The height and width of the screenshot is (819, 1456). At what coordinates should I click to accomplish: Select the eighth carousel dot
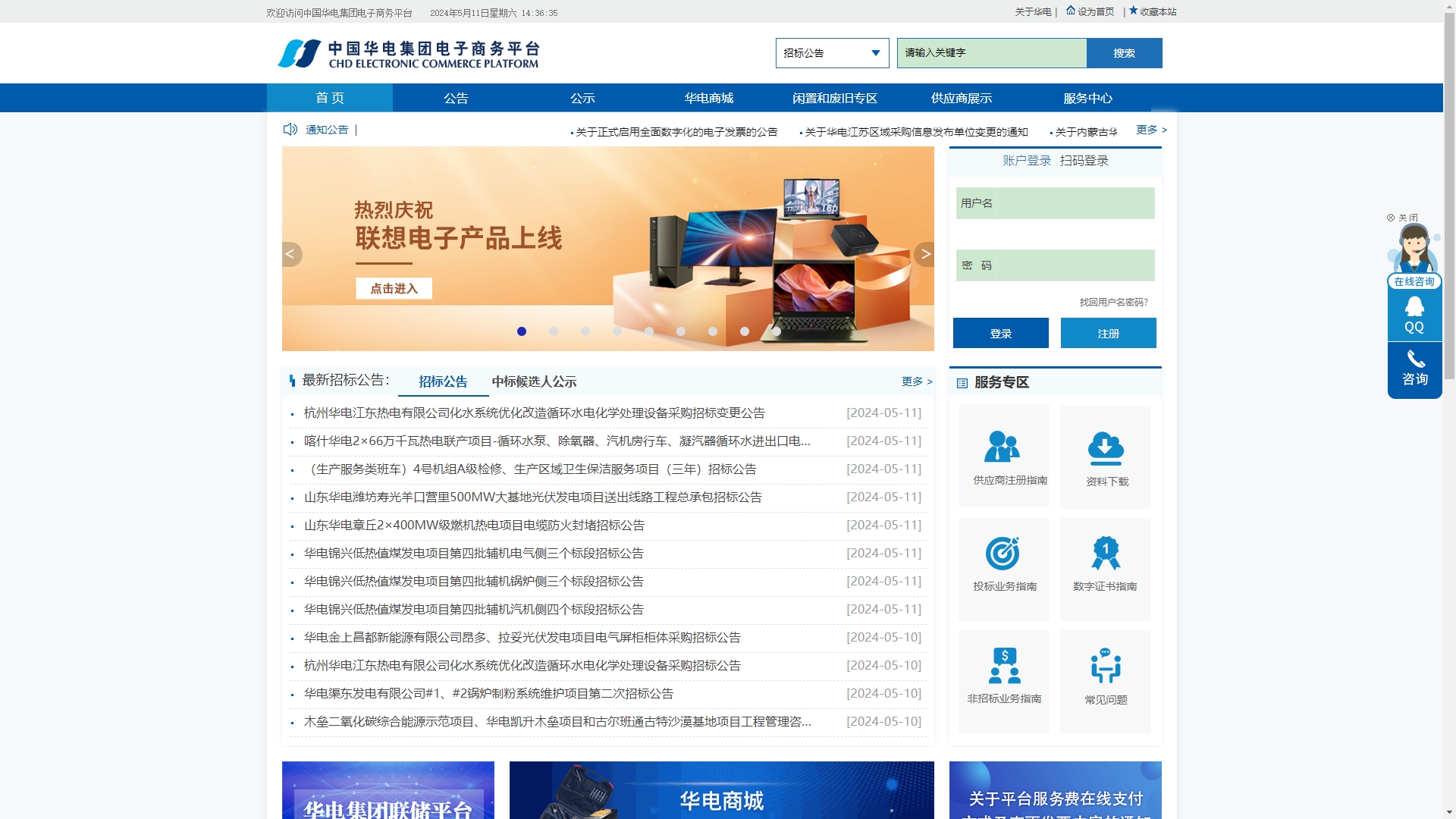click(x=745, y=331)
